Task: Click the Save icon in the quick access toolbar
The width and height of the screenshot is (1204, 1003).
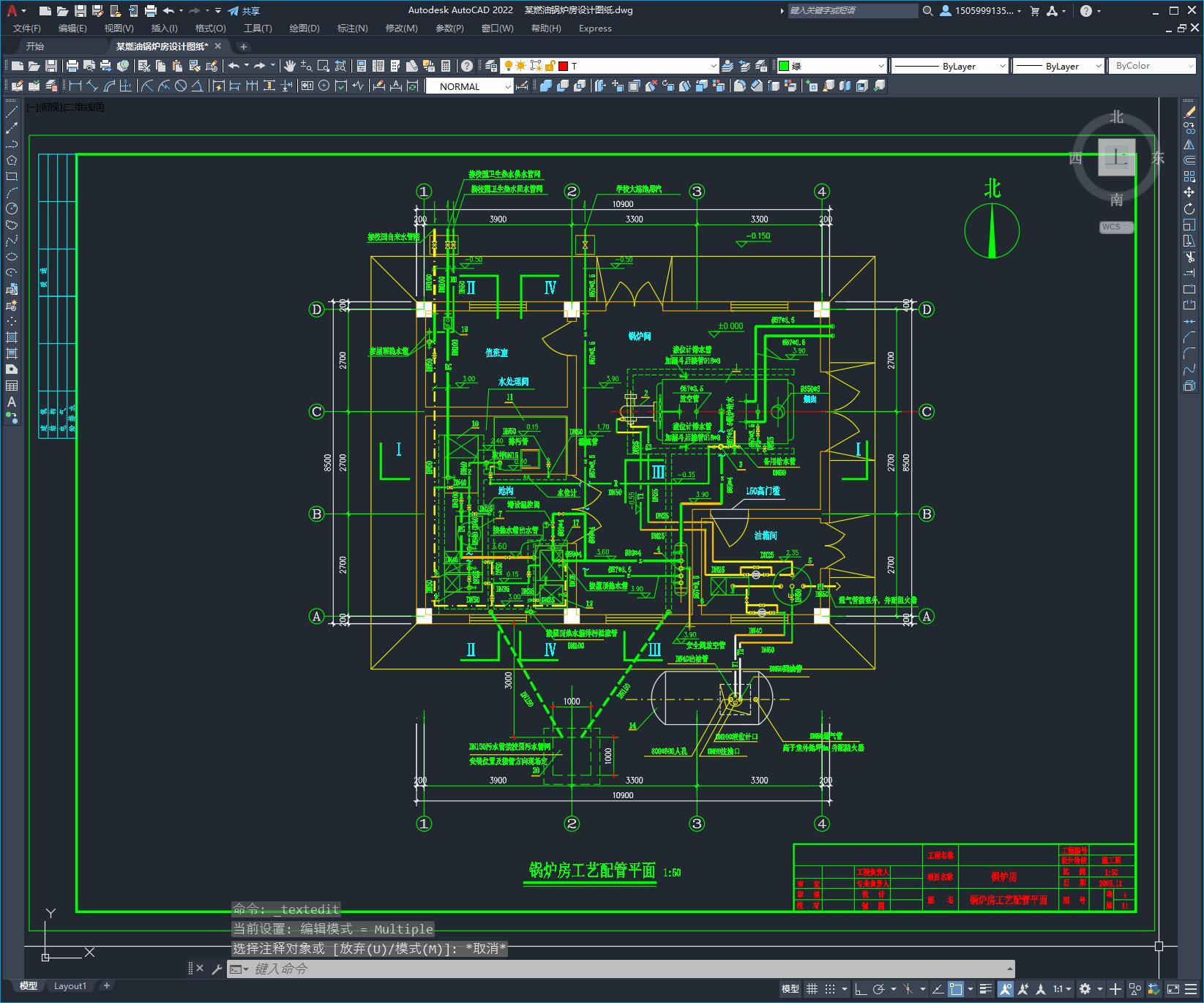Action: point(81,11)
